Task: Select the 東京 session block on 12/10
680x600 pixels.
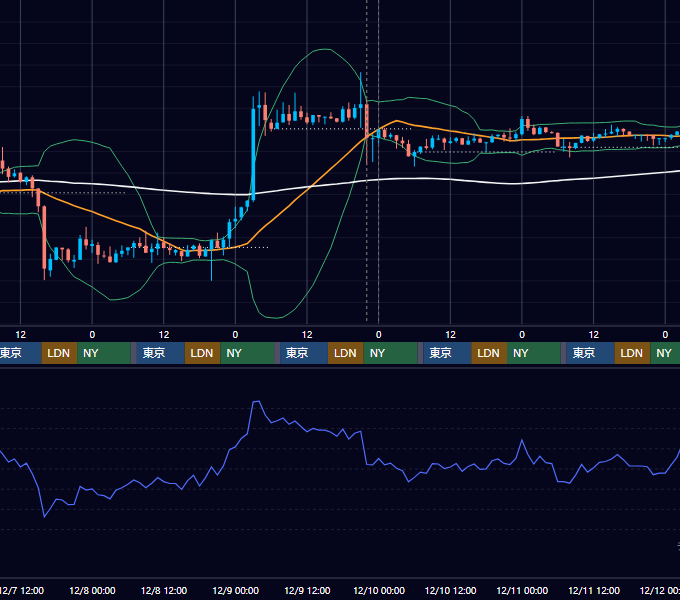Action: [x=447, y=353]
